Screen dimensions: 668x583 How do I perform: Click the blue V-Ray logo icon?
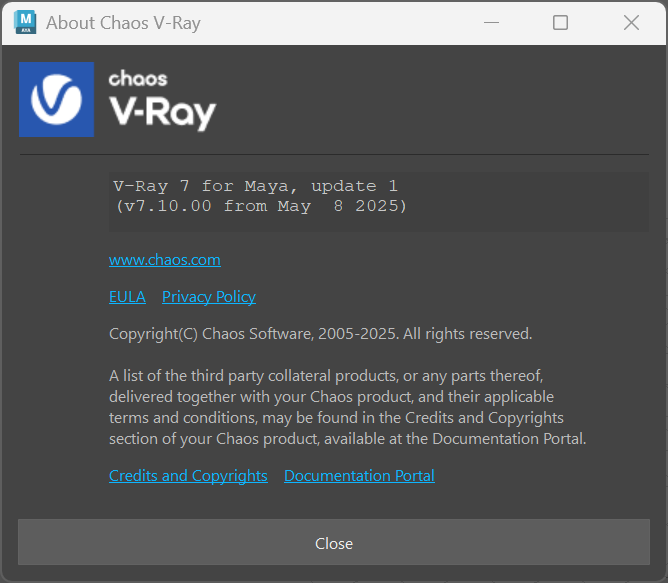[56, 99]
